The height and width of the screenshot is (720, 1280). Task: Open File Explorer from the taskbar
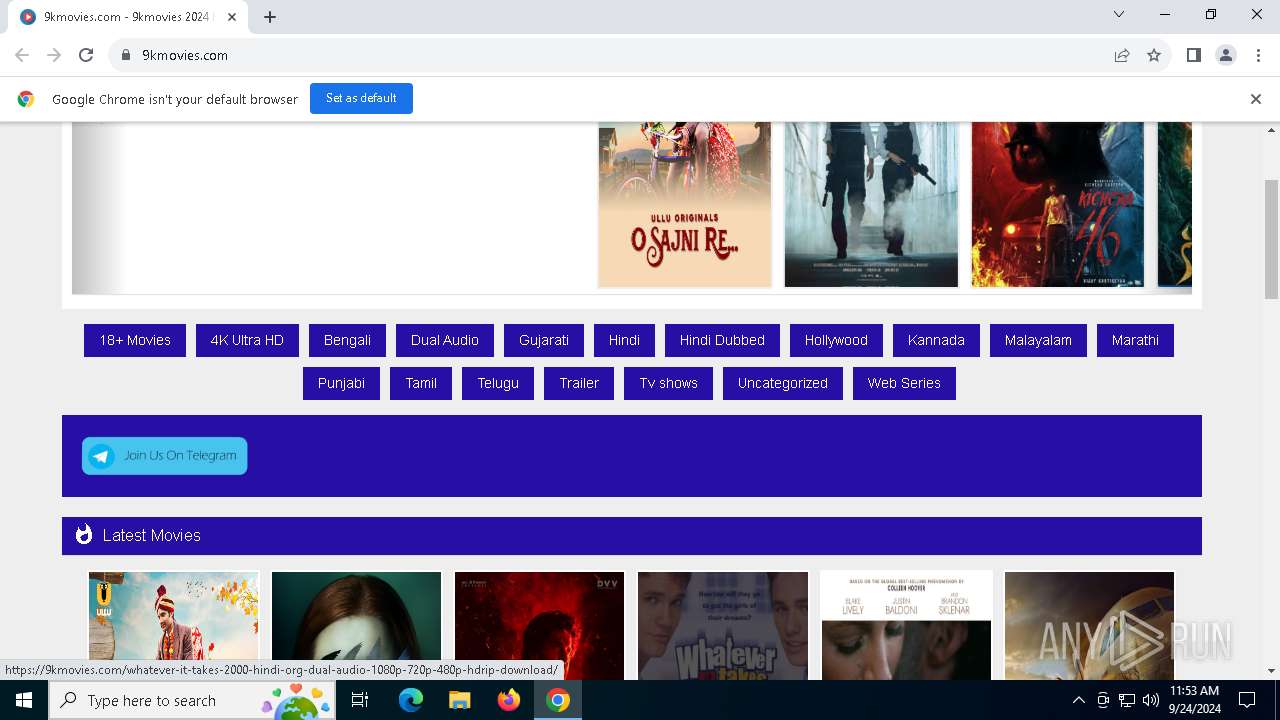pos(459,700)
